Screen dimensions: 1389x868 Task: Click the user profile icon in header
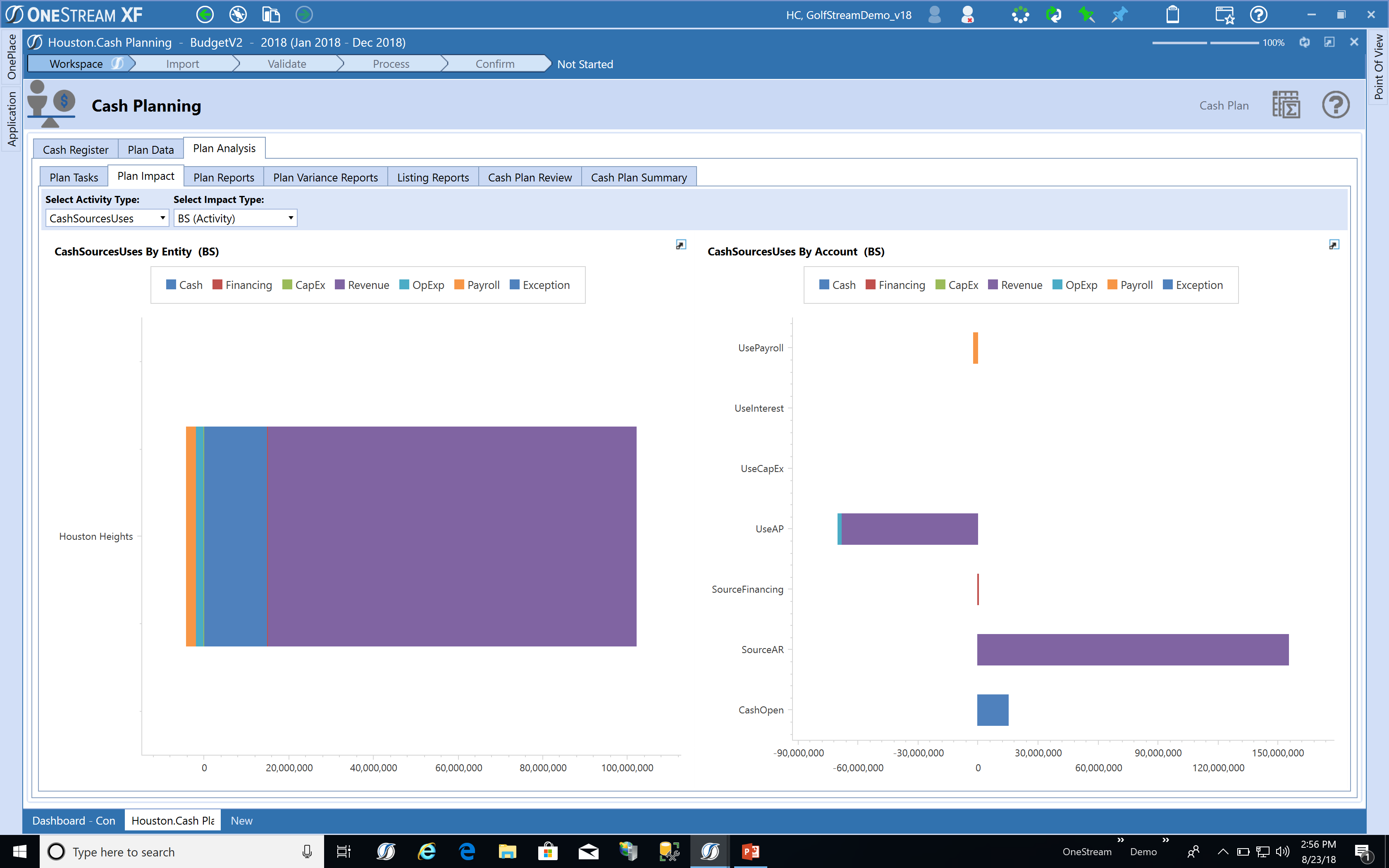click(934, 14)
